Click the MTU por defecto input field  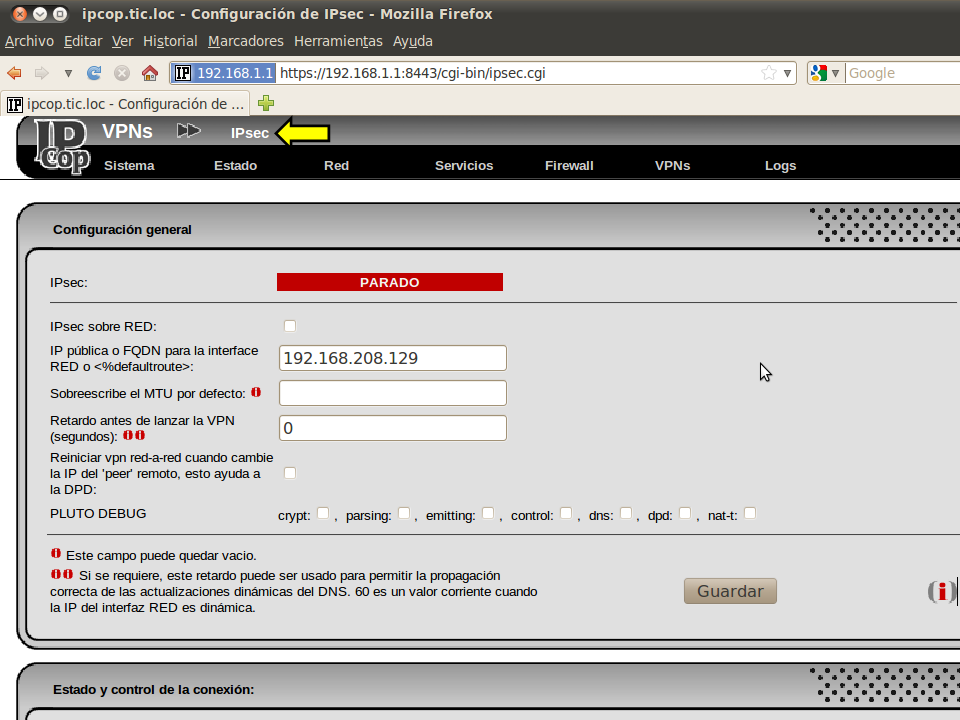(392, 393)
